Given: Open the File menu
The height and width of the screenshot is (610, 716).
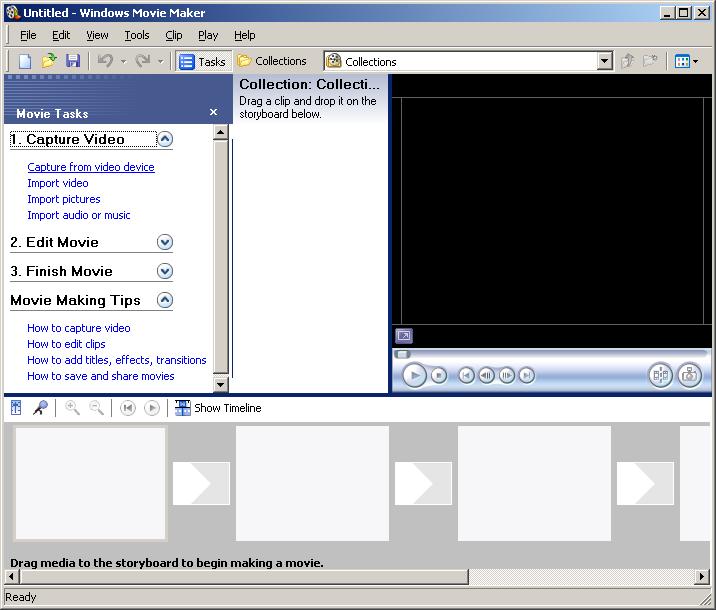Looking at the screenshot, I should [x=28, y=35].
